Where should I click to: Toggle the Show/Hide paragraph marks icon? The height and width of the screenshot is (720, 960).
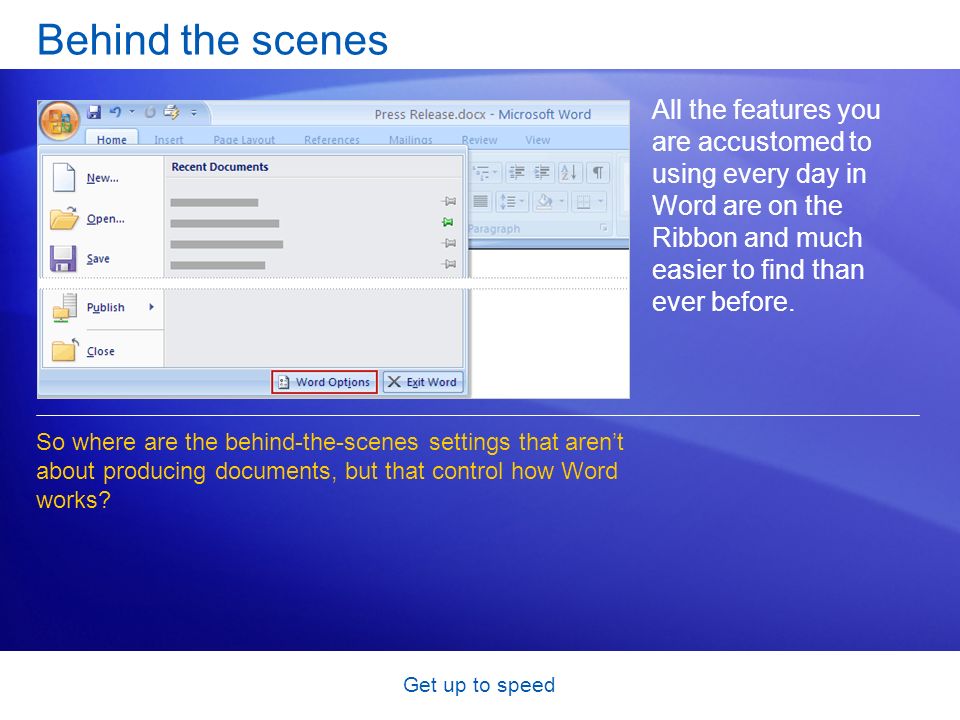598,173
